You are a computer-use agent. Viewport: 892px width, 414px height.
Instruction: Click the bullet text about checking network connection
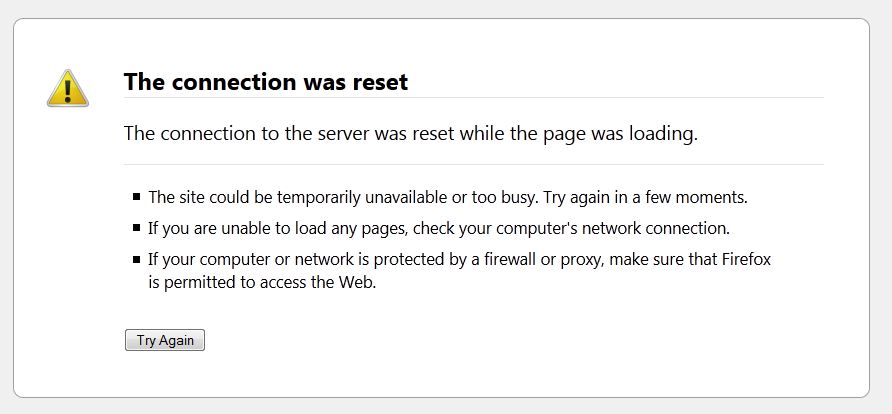pyautogui.click(x=439, y=229)
